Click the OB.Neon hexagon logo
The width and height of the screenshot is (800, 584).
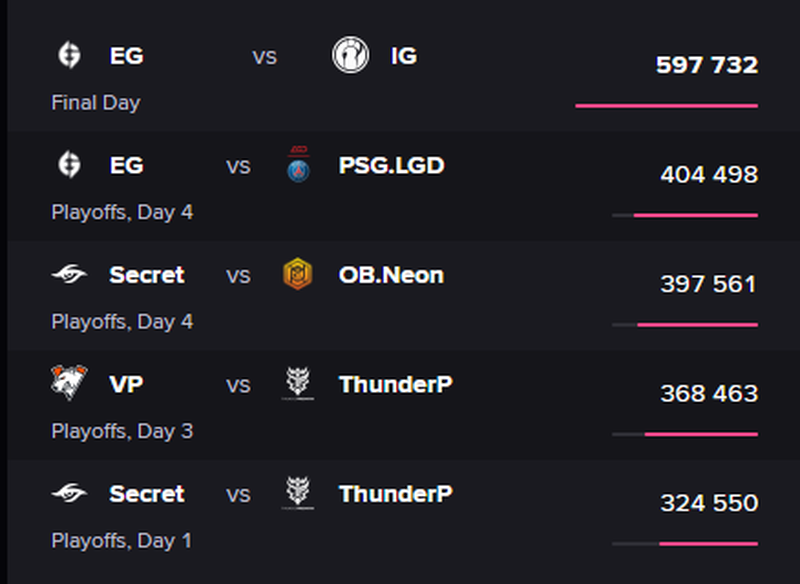(x=298, y=274)
